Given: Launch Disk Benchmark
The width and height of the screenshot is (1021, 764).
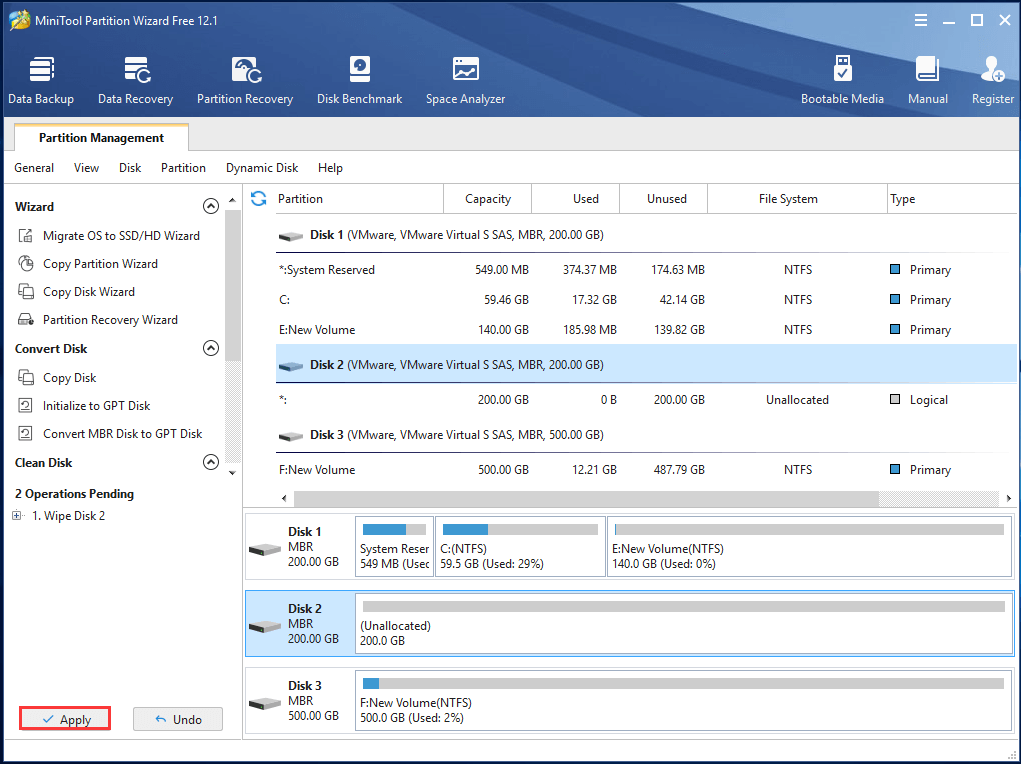Looking at the screenshot, I should (359, 79).
